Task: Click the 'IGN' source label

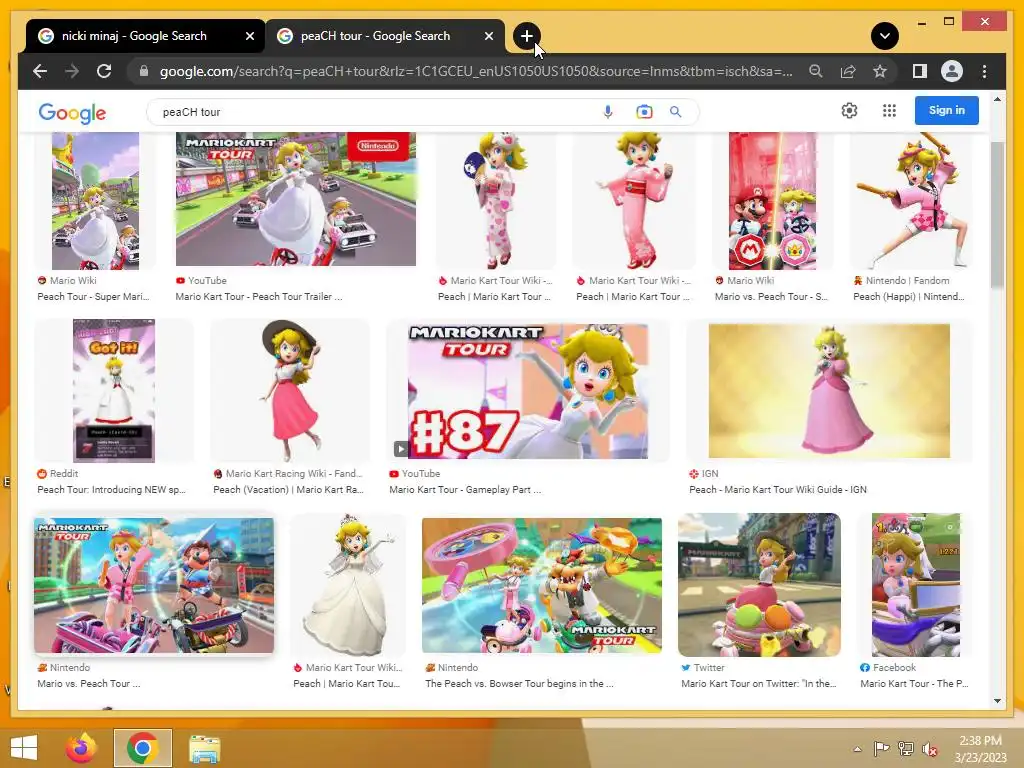Action: [710, 473]
